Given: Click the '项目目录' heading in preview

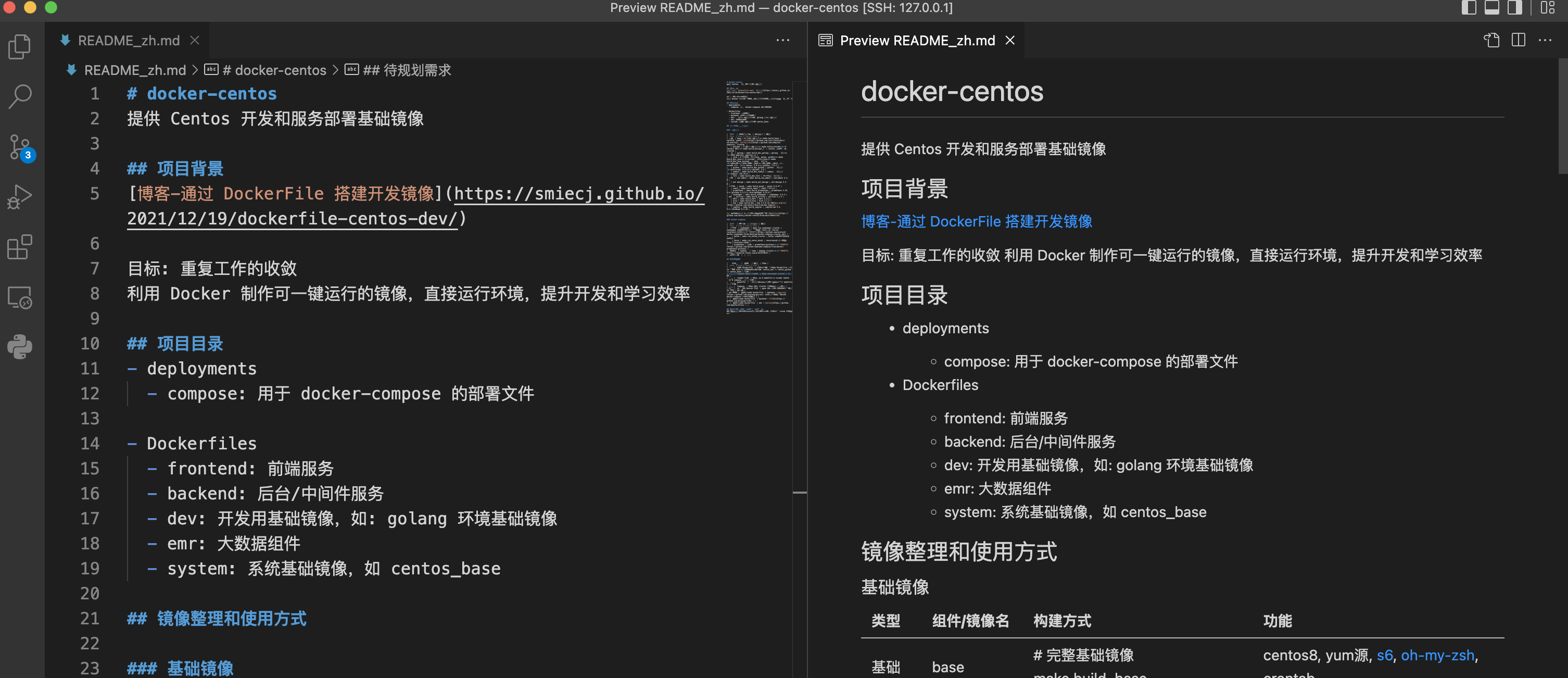Looking at the screenshot, I should [905, 295].
